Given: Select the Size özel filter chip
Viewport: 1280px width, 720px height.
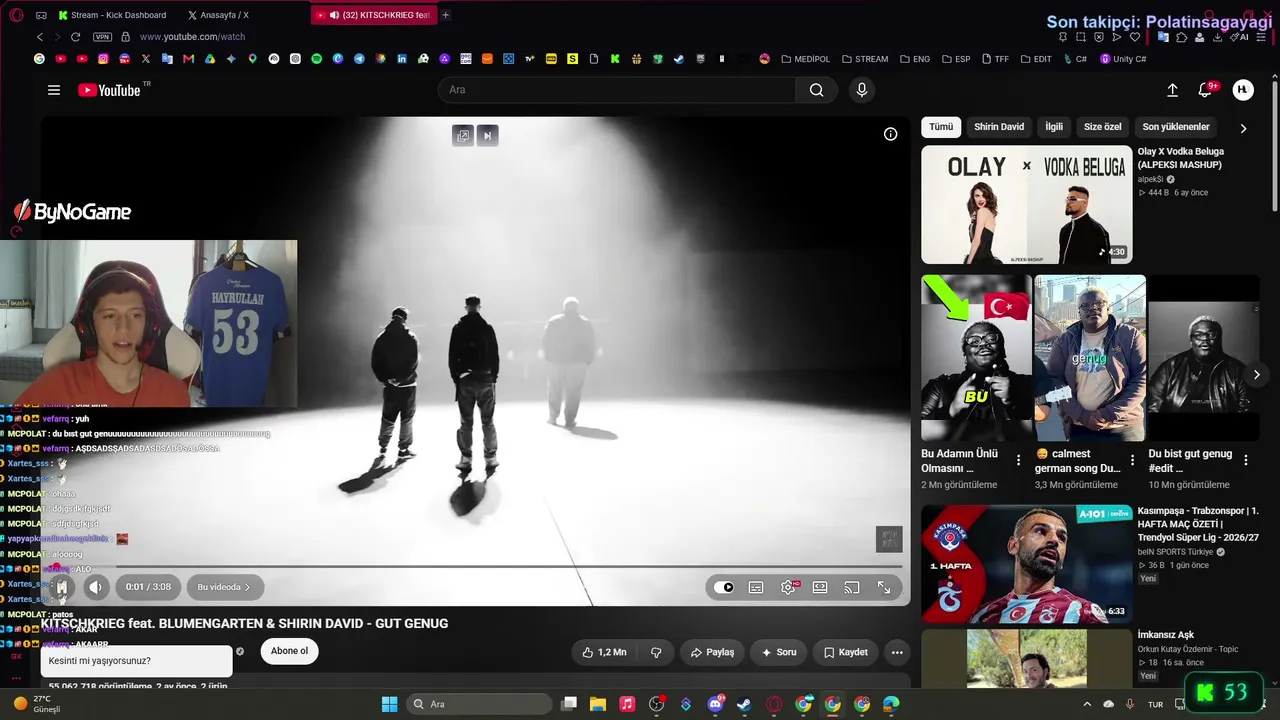Looking at the screenshot, I should click(x=1103, y=127).
